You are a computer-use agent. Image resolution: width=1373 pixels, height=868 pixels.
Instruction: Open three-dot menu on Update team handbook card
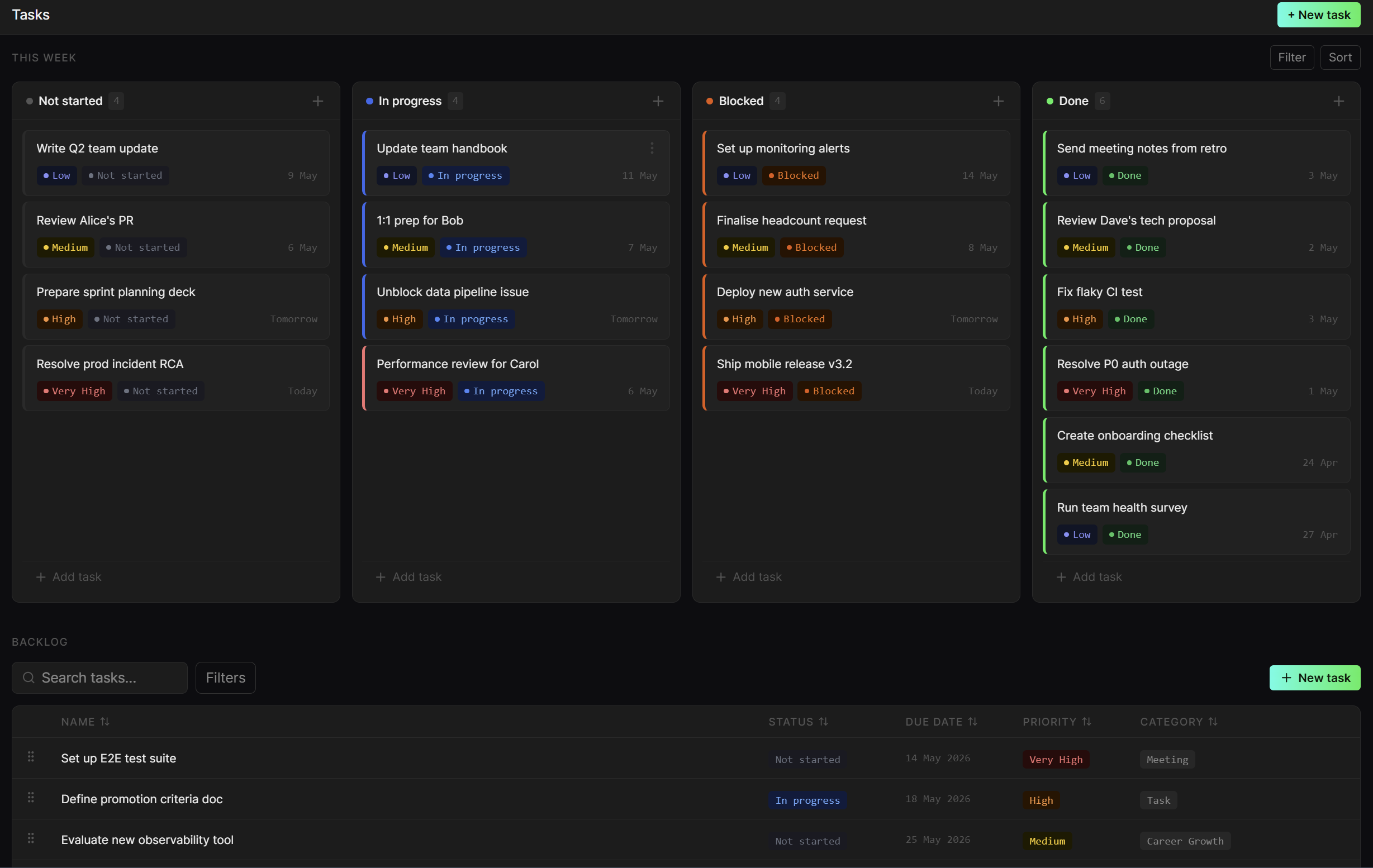652,148
